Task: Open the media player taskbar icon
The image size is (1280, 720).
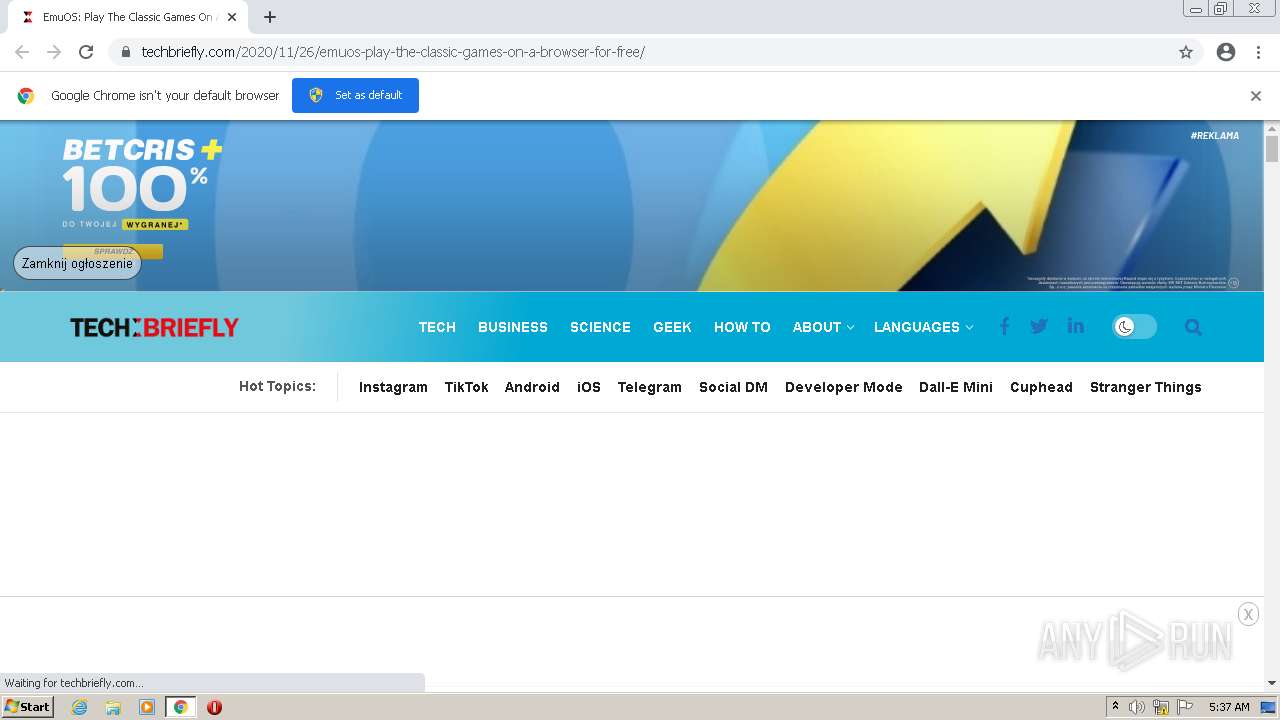Action: [147, 707]
